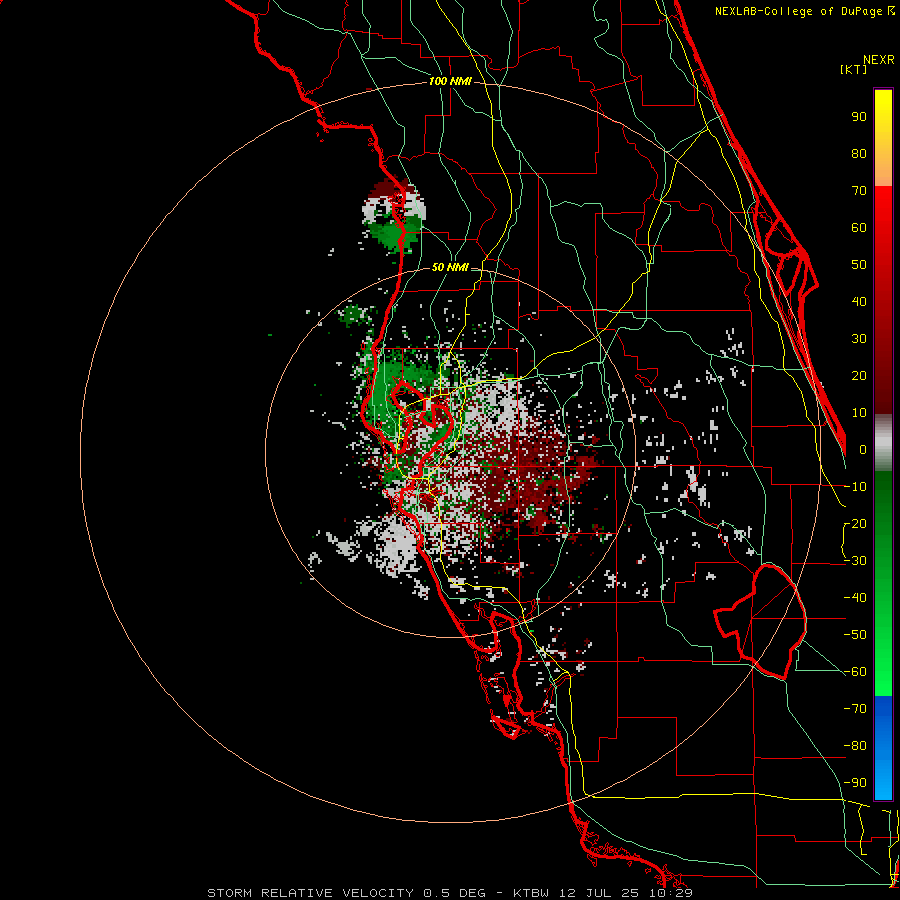This screenshot has height=900, width=900.
Task: Click the -30 value on the velocity scale
Action: click(x=855, y=561)
